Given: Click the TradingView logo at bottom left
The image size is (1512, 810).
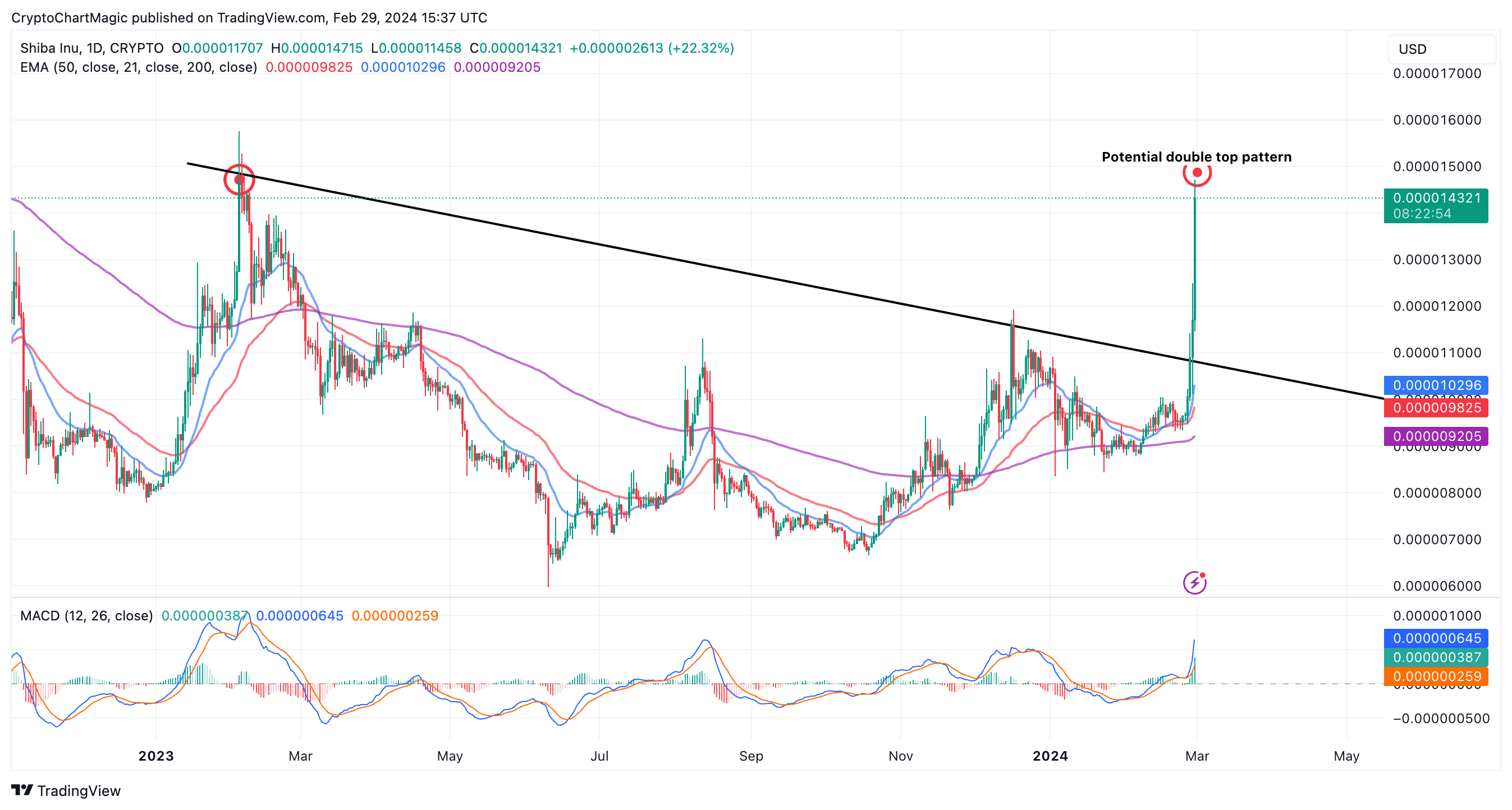Looking at the screenshot, I should pyautogui.click(x=66, y=790).
